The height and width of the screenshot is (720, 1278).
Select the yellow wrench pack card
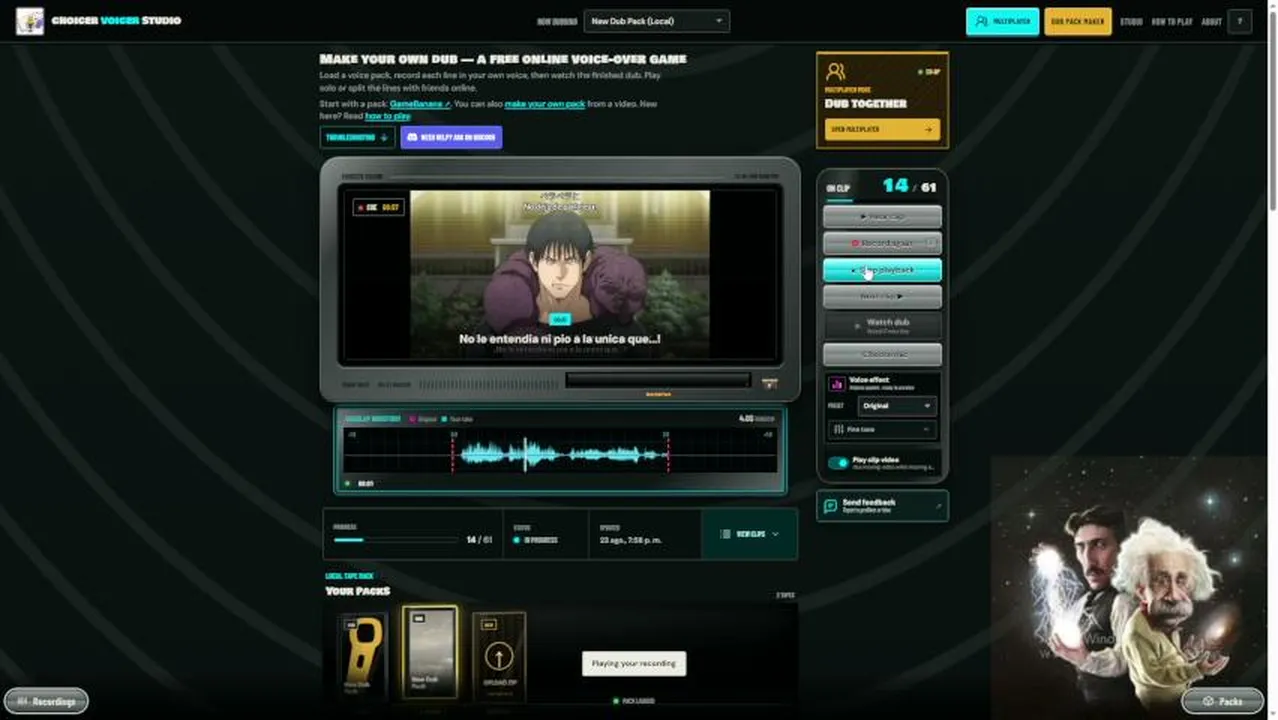coord(362,656)
